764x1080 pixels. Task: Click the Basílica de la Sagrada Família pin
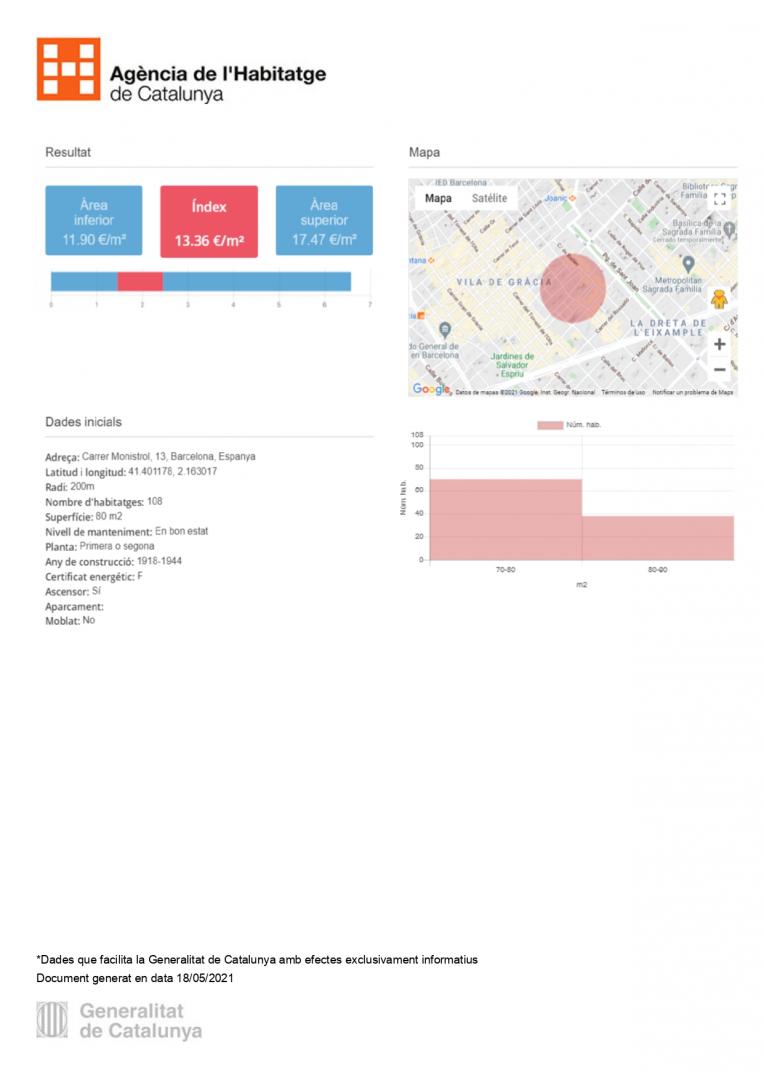coord(729,230)
